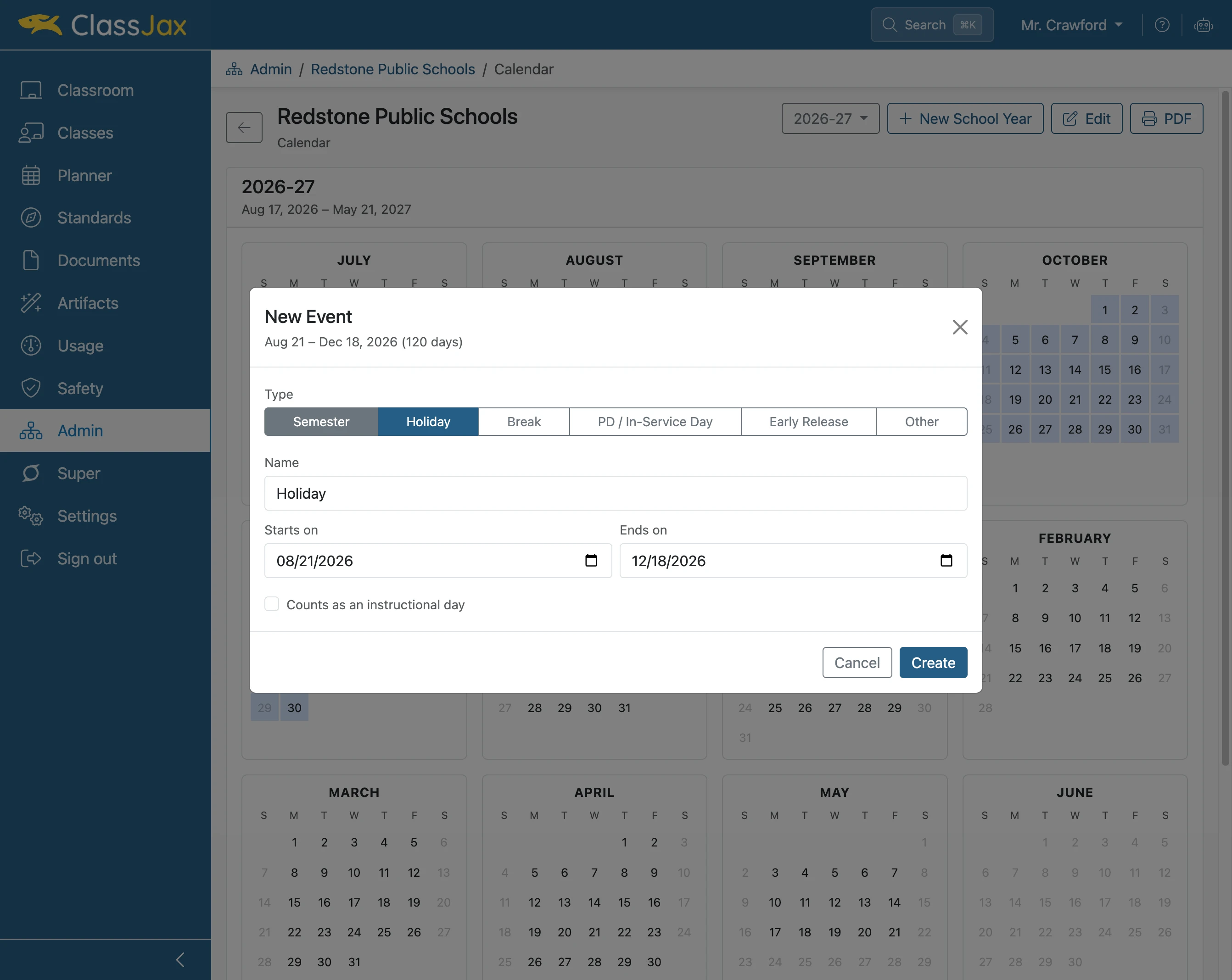Open the 2026-27 school year dropdown
1232x980 pixels.
pos(830,119)
